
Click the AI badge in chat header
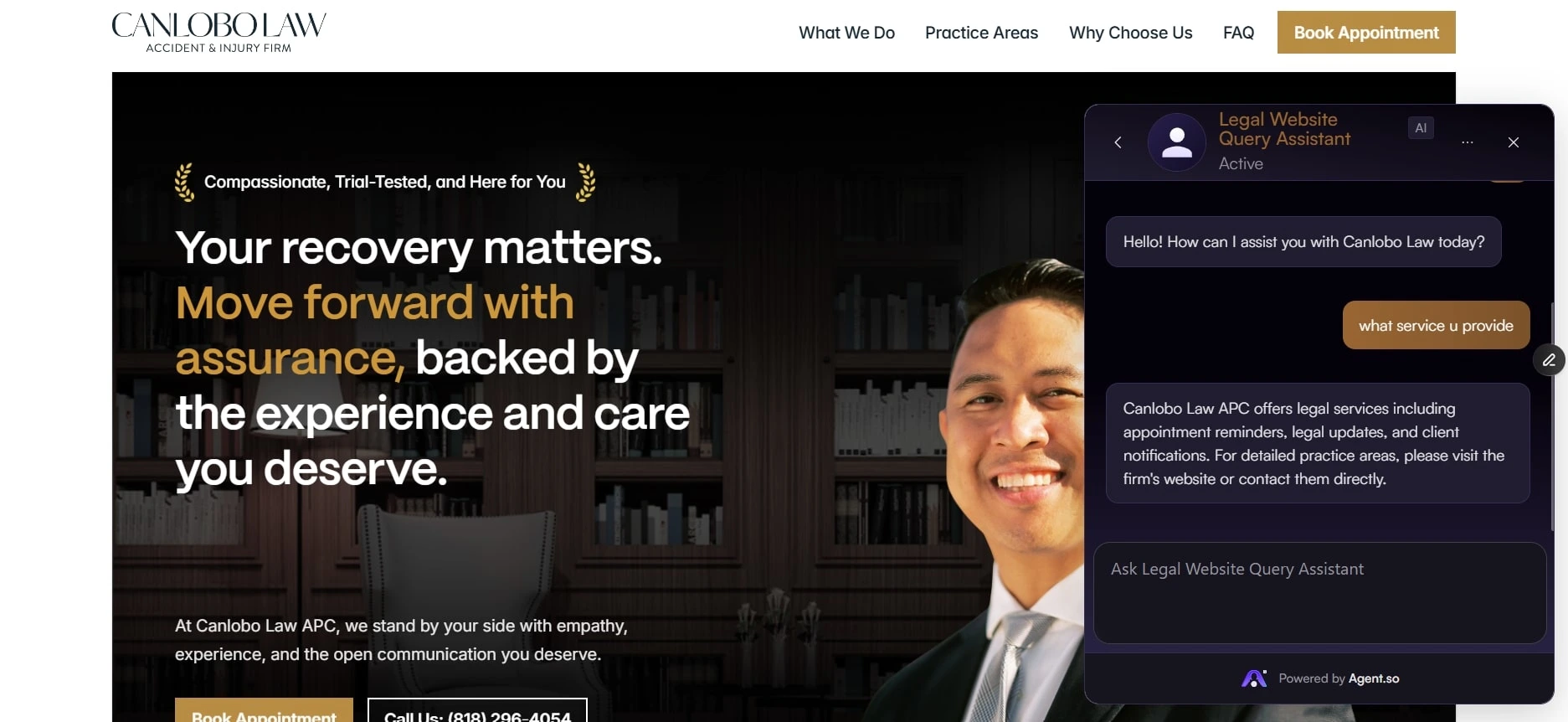coord(1421,128)
